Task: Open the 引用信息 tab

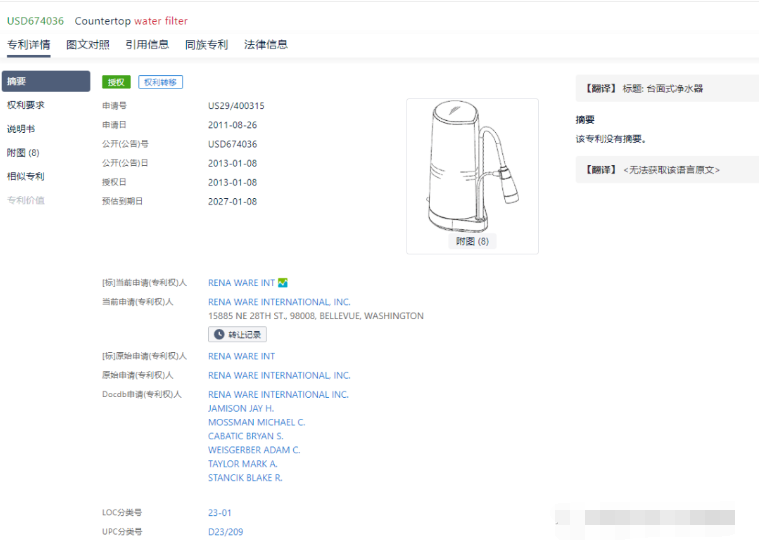Action: click(x=147, y=45)
